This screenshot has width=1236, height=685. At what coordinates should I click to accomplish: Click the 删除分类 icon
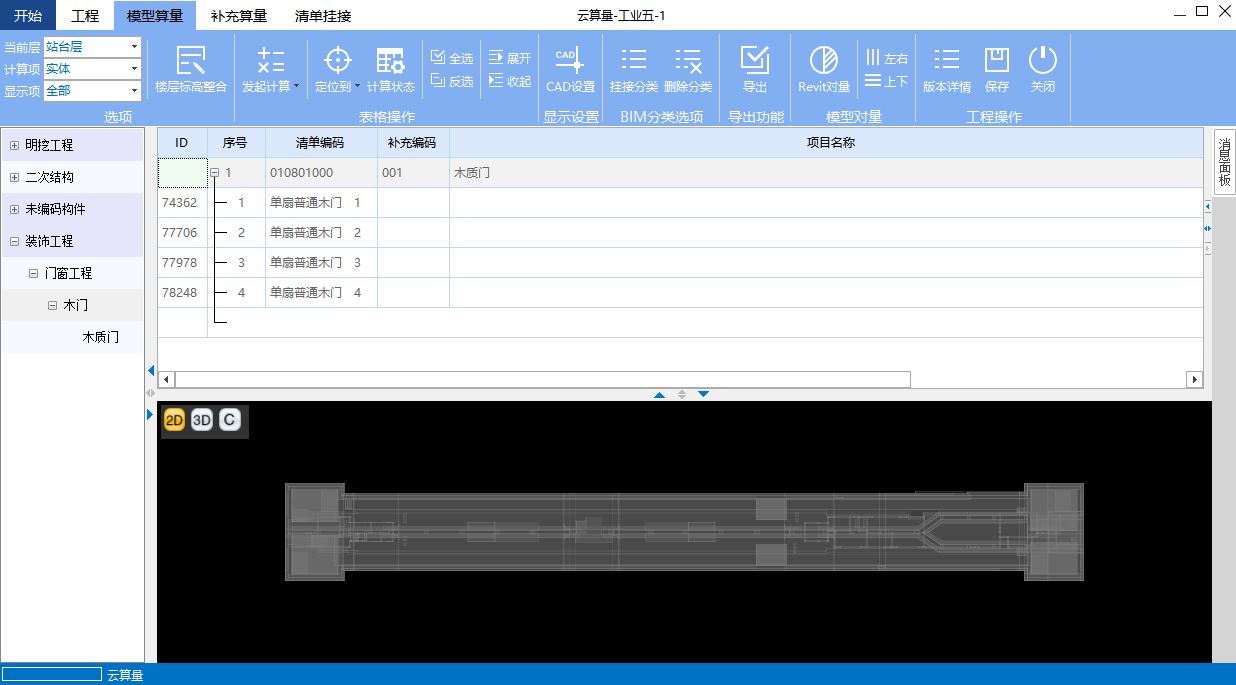pyautogui.click(x=688, y=61)
